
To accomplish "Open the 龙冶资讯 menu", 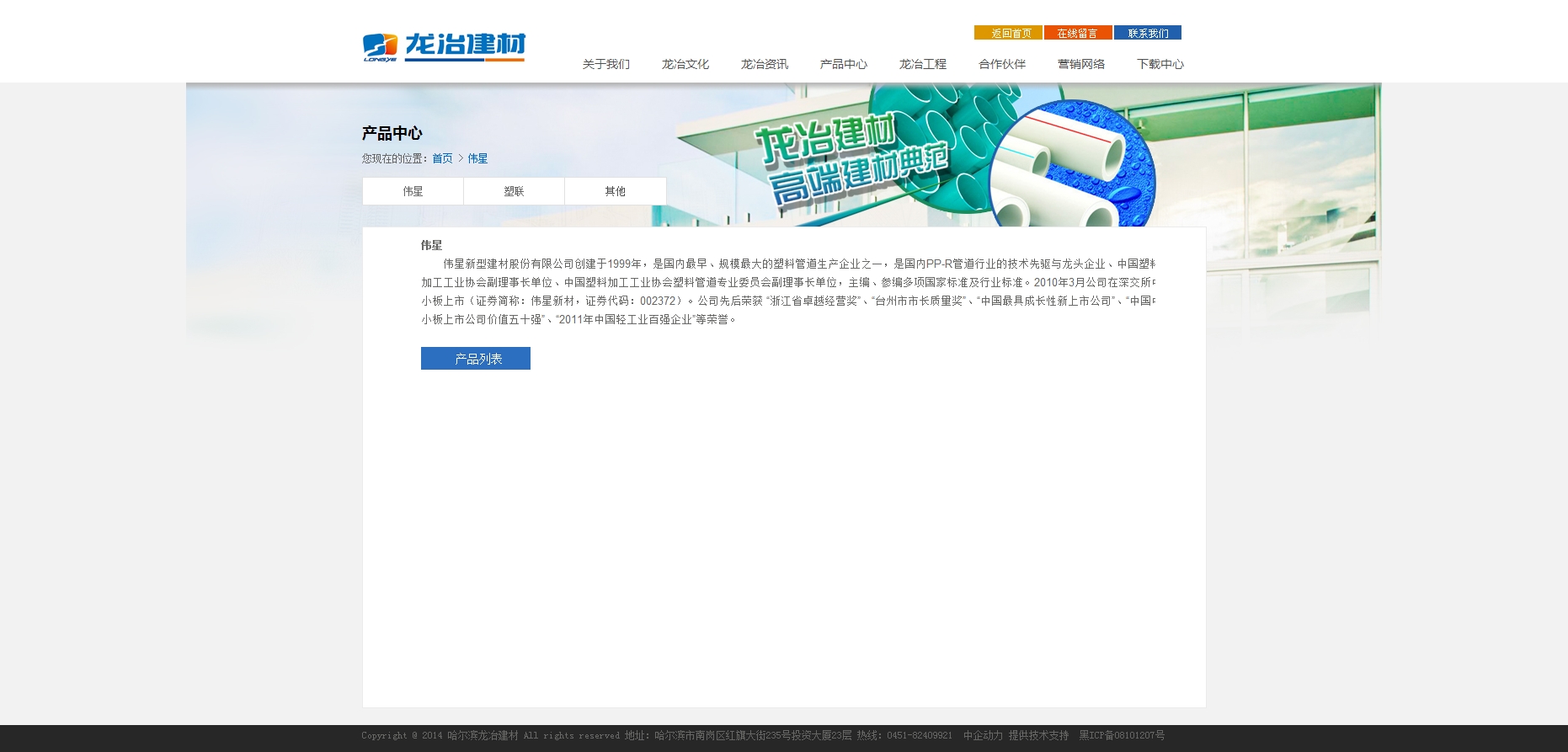I will click(765, 64).
